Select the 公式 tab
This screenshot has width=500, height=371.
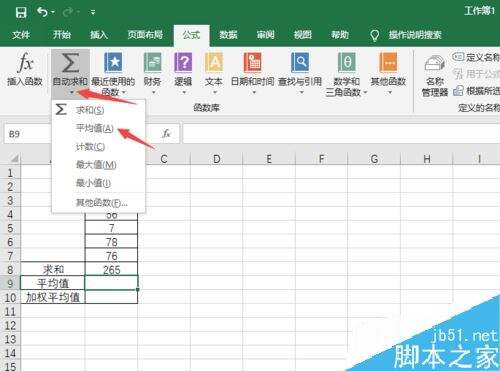(191, 35)
